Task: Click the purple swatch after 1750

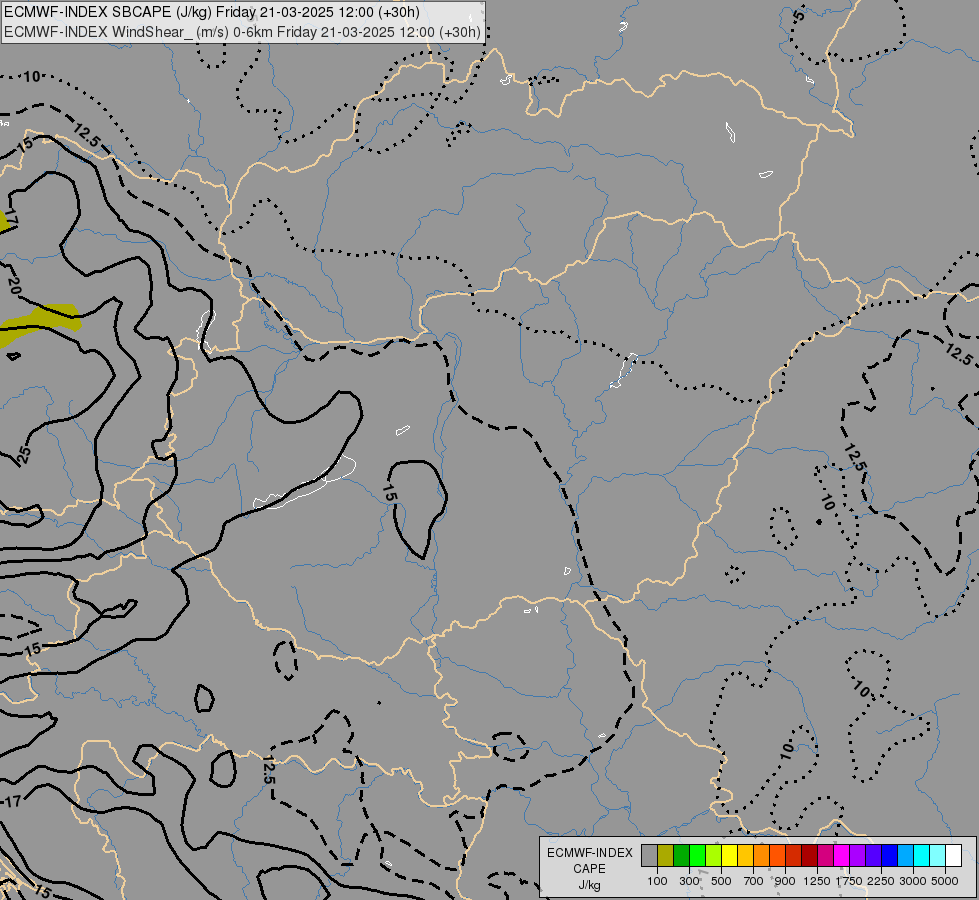Action: [857, 856]
